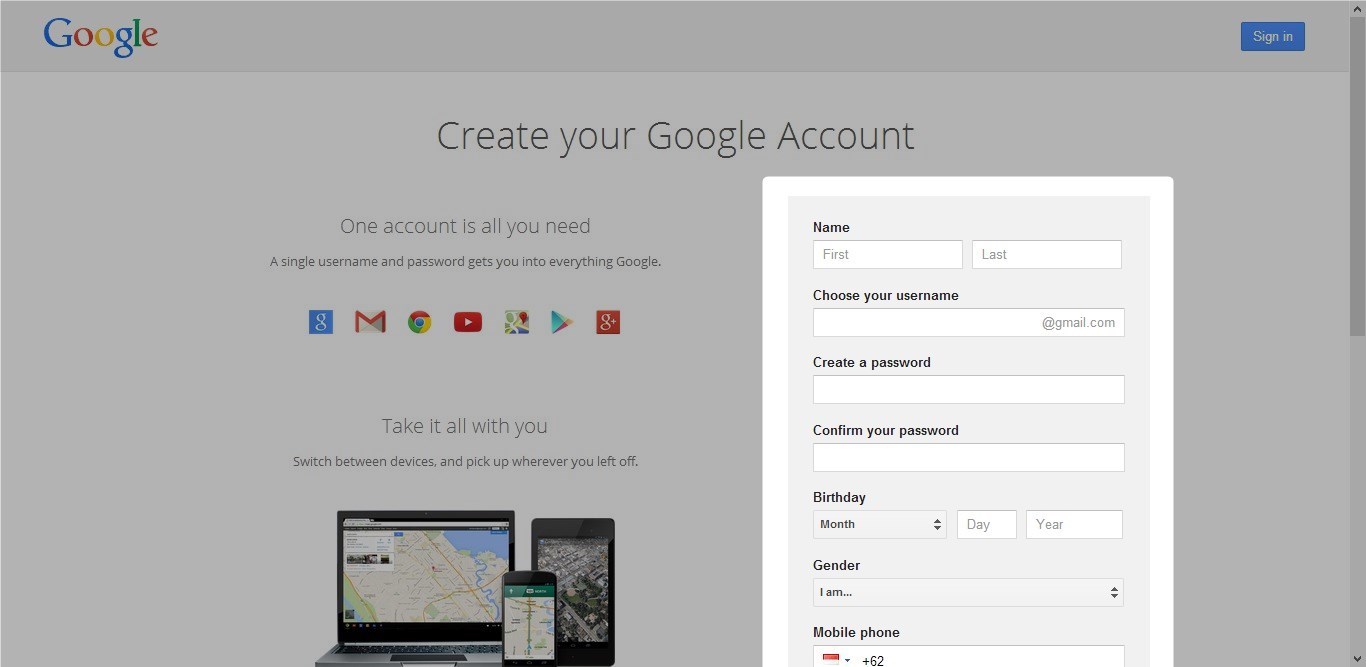
Task: Click the Google+ icon
Action: (607, 321)
